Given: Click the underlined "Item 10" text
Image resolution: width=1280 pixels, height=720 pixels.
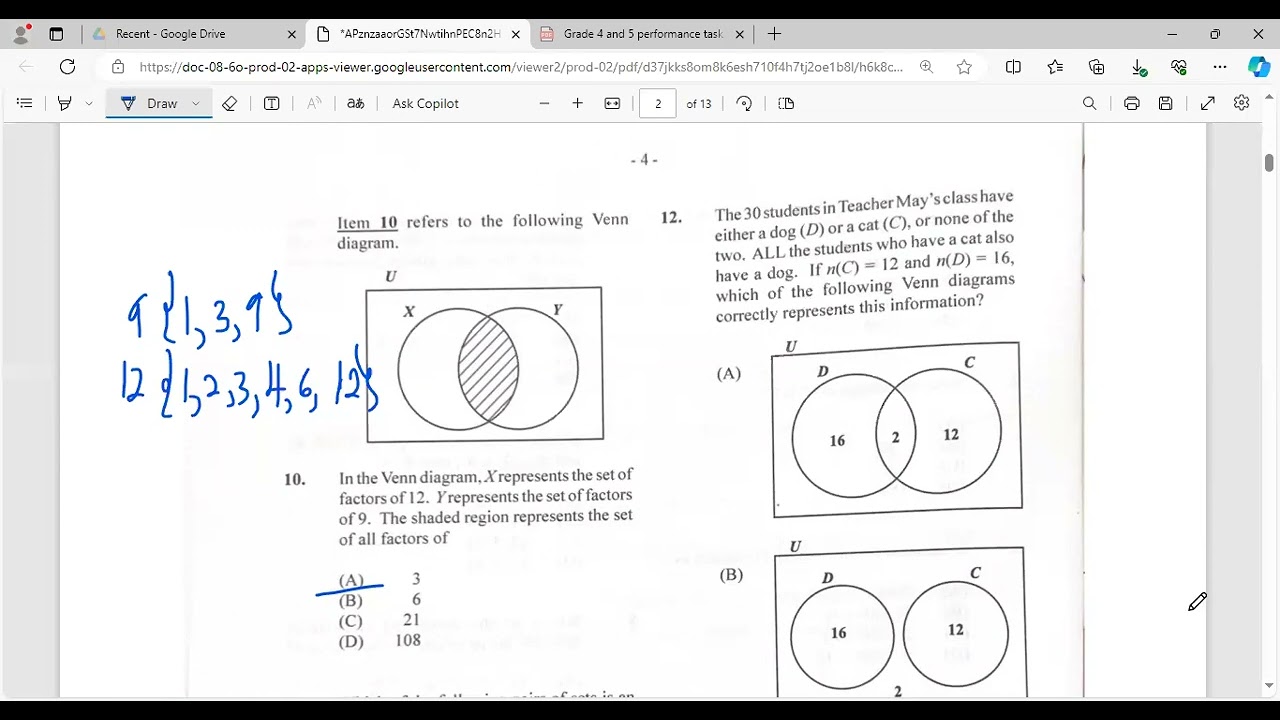Looking at the screenshot, I should coord(367,223).
